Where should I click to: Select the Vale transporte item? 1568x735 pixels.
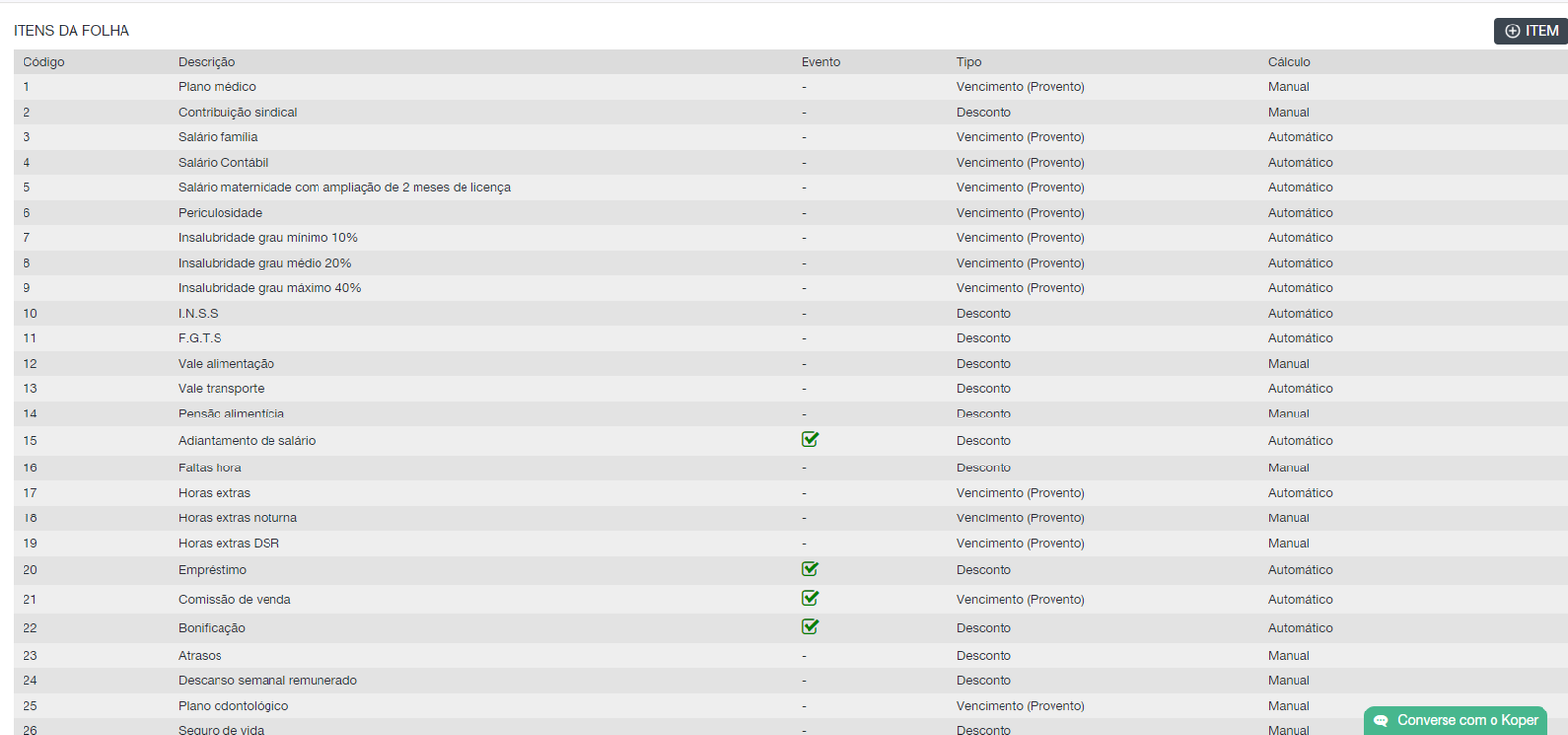point(220,389)
